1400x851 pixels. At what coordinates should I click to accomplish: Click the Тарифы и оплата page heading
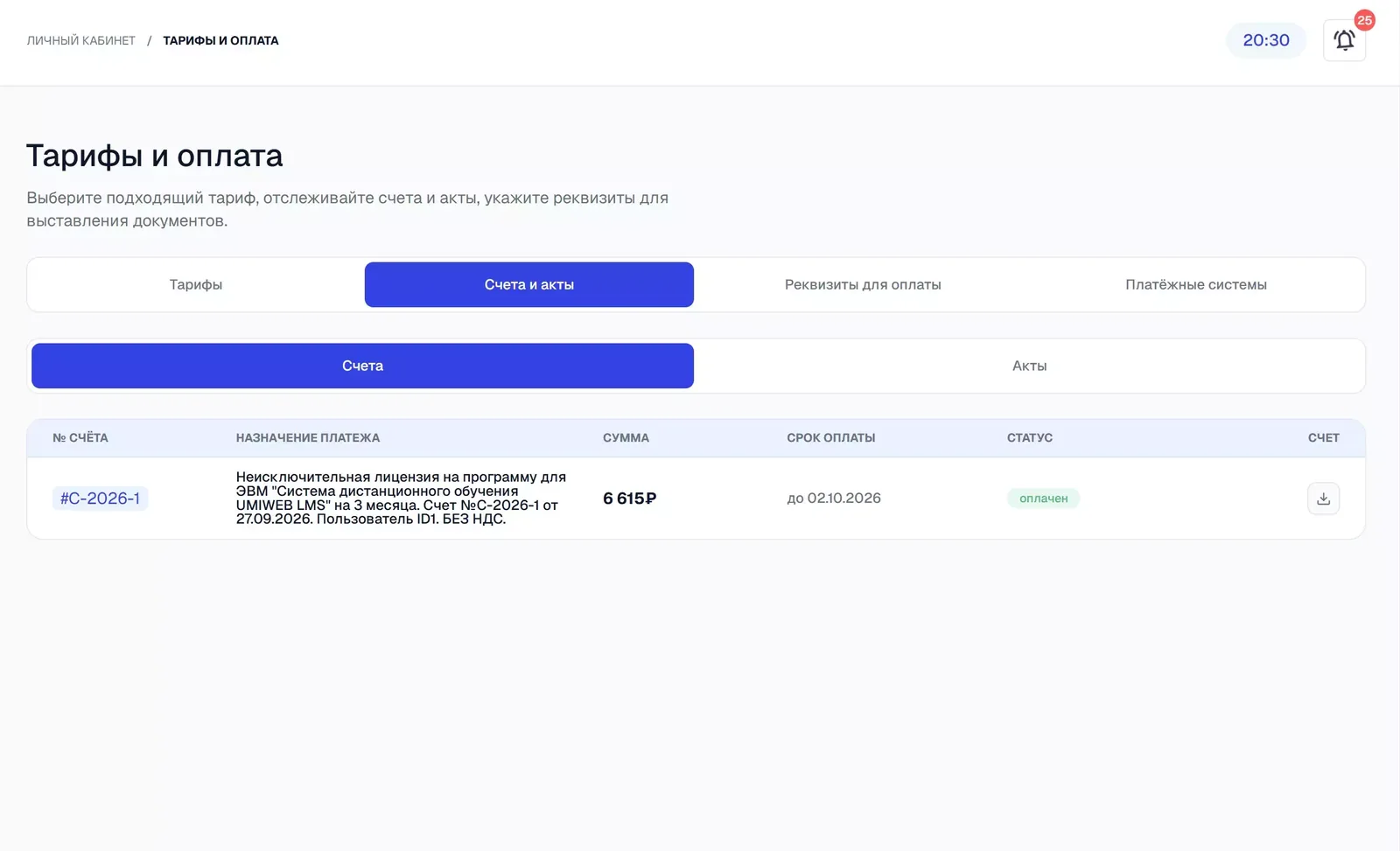(x=155, y=156)
